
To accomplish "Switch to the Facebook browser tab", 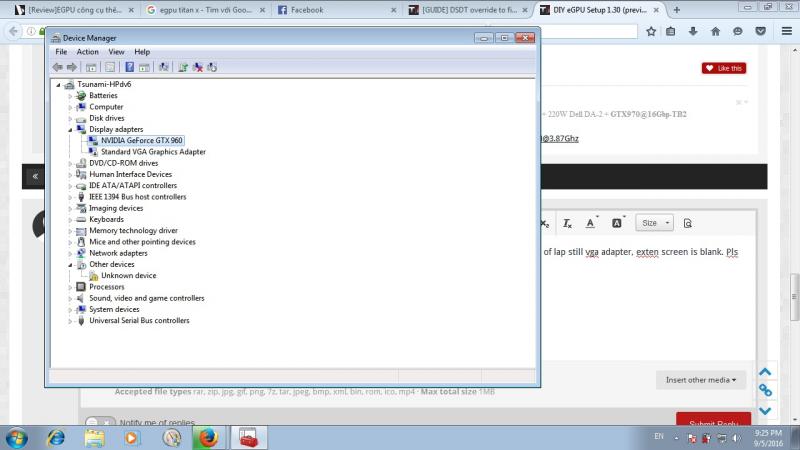I will [336, 10].
